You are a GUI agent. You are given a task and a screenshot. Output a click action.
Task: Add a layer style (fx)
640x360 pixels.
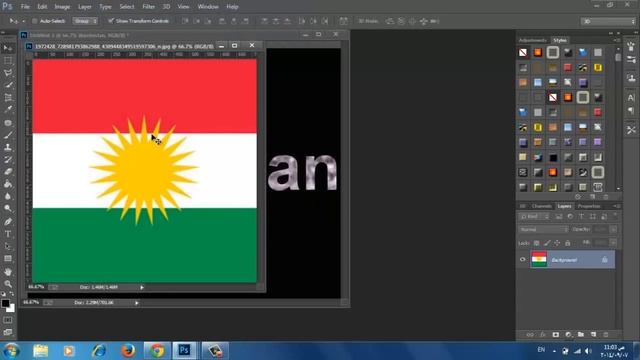click(x=543, y=335)
